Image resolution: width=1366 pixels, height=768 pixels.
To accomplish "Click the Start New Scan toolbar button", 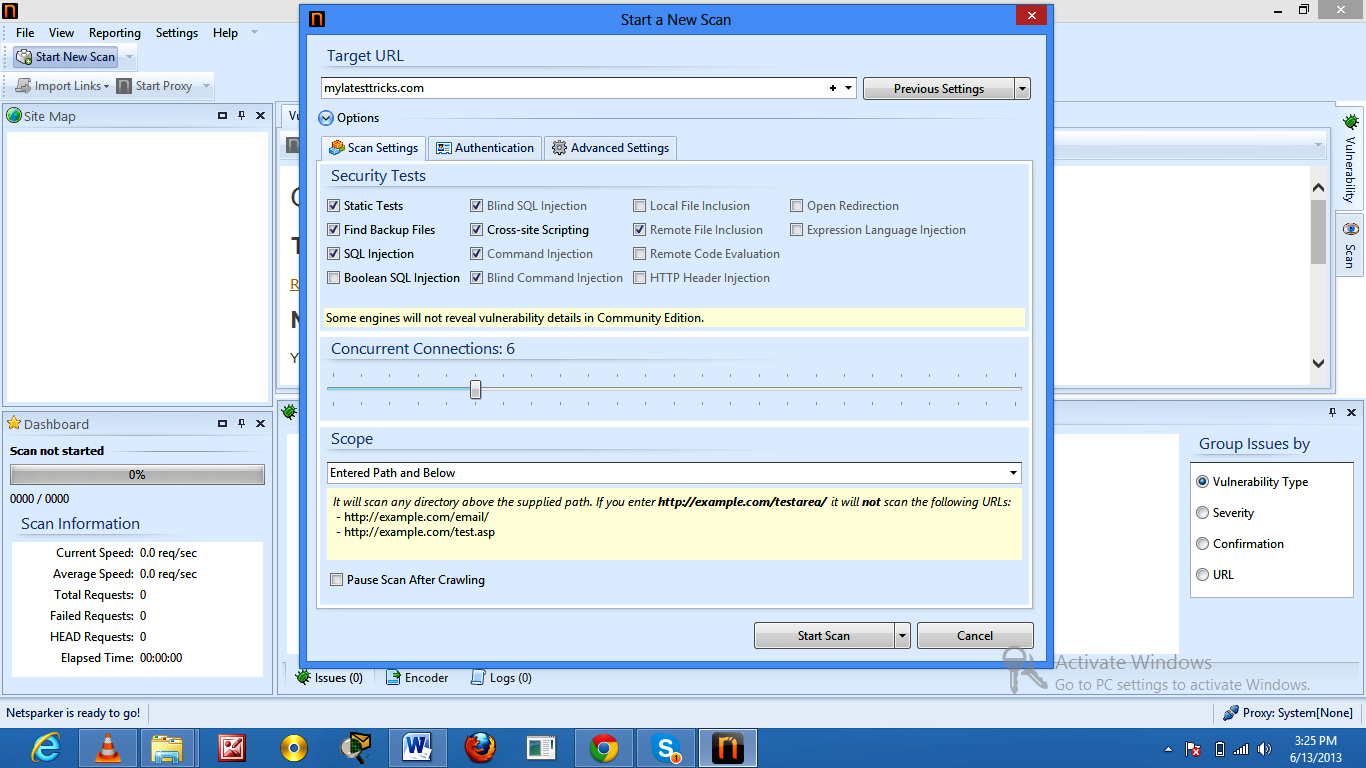I will click(67, 57).
